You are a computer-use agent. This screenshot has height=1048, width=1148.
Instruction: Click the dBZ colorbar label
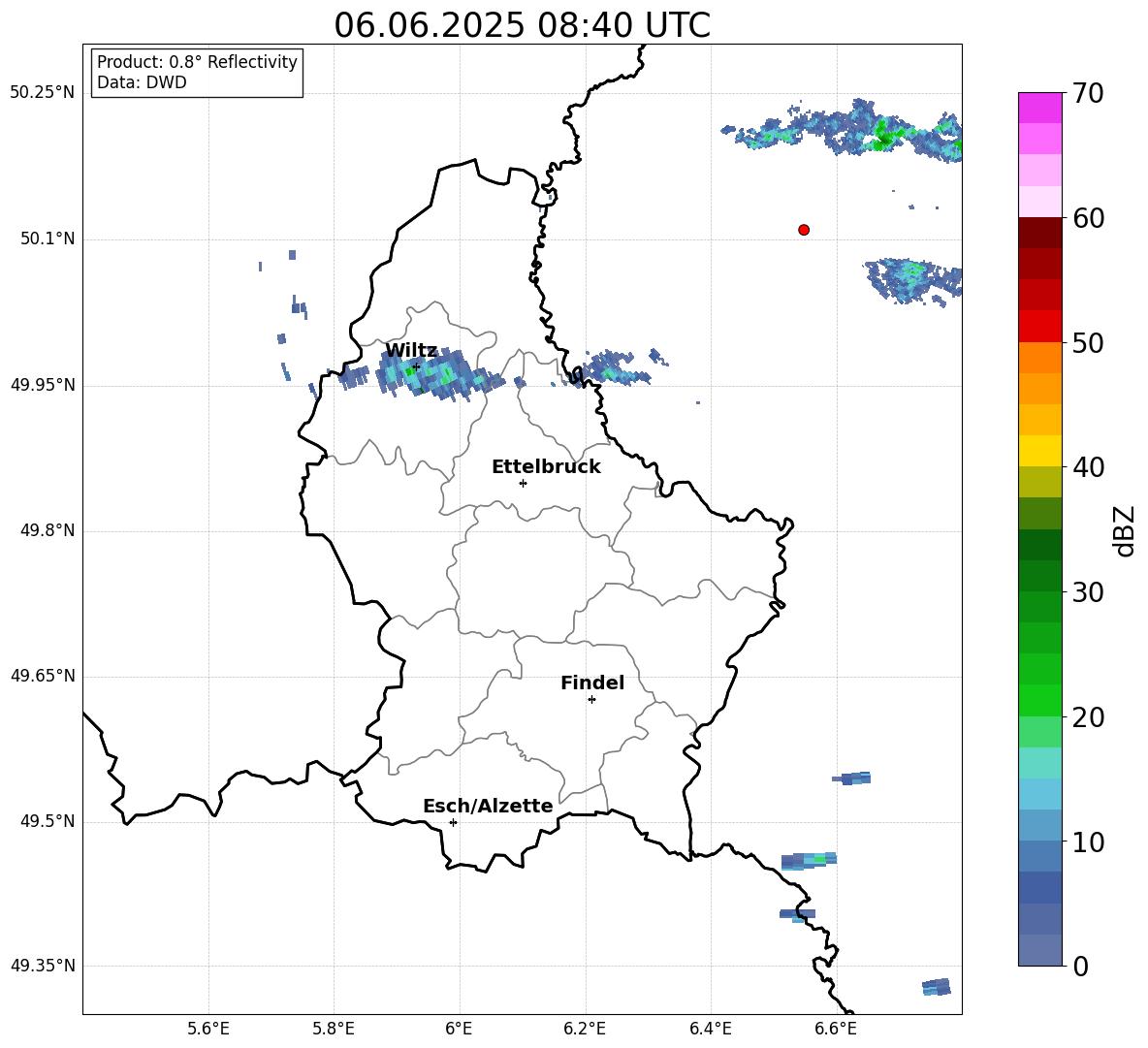[1124, 530]
